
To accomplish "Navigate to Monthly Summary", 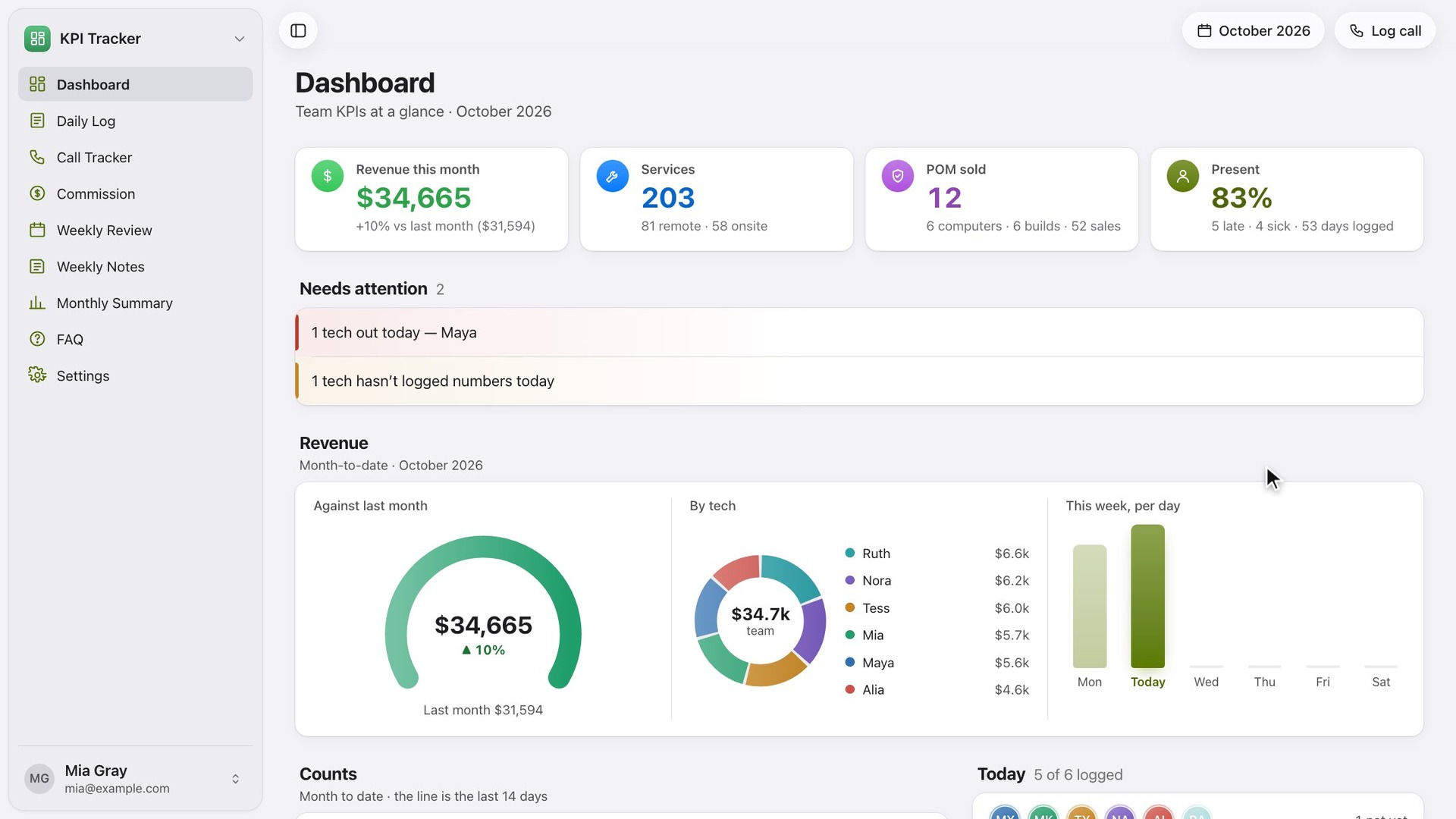I will tap(135, 303).
